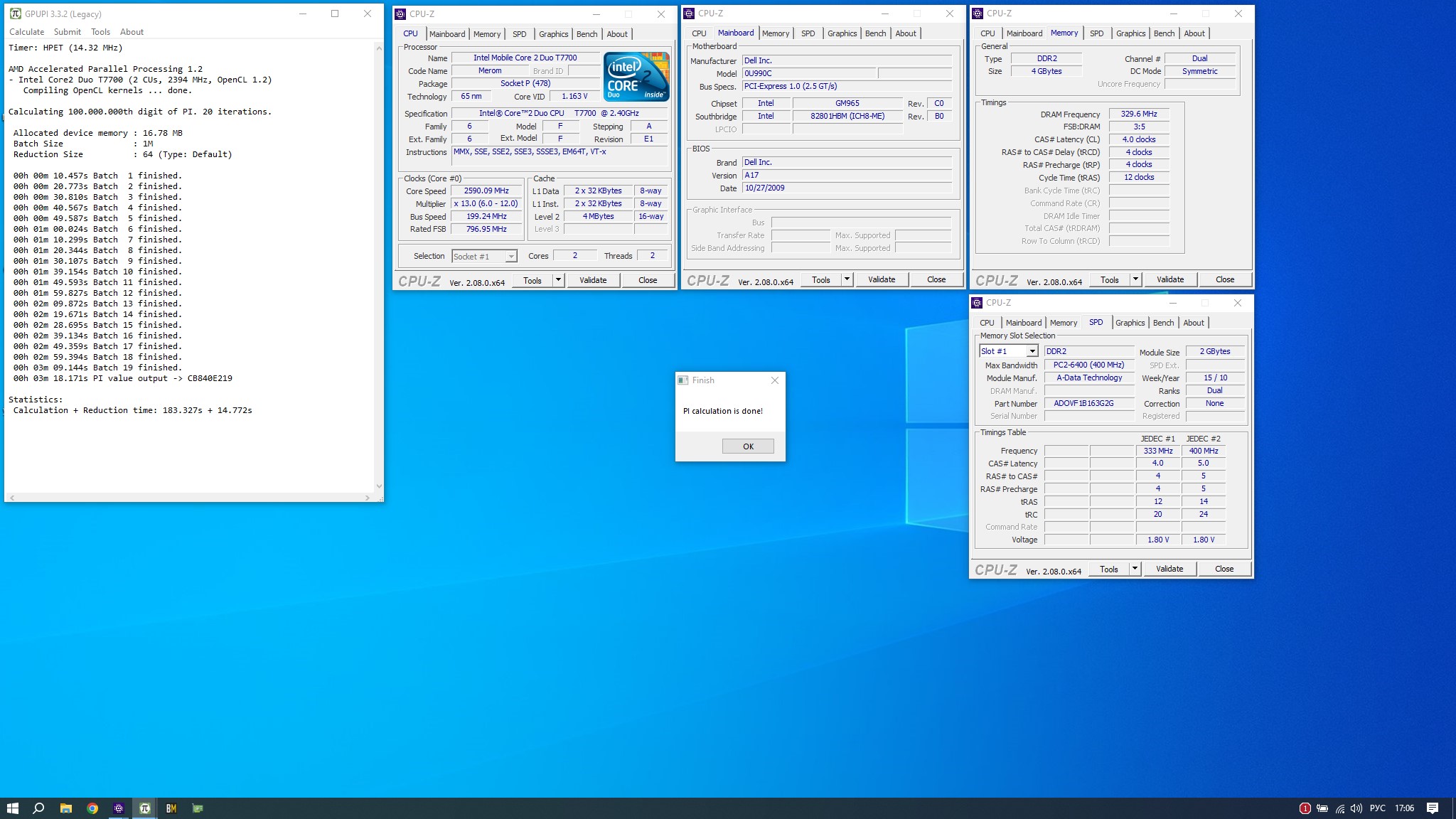The image size is (1456, 819).
Task: Open the Windows Start menu
Action: 12,808
